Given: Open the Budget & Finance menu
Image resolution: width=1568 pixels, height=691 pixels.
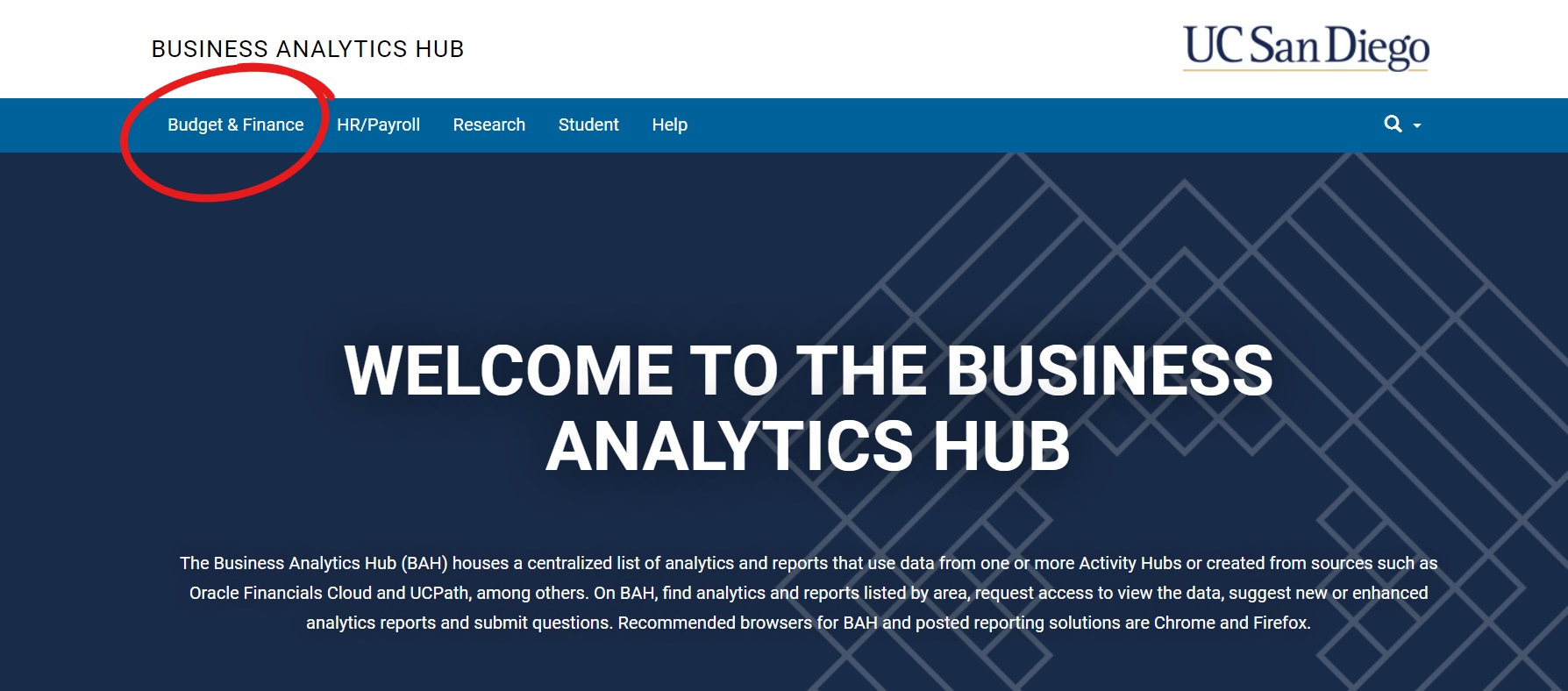Looking at the screenshot, I should click(235, 125).
